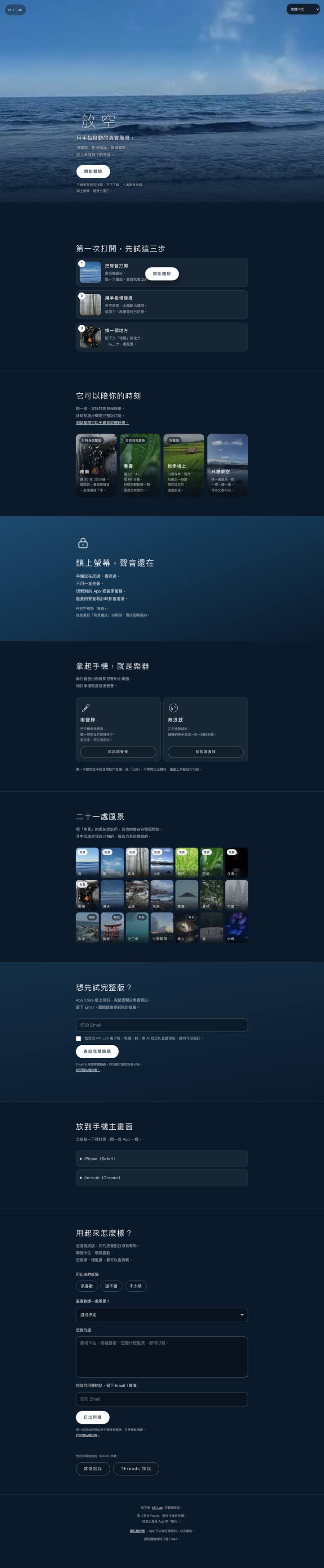Open the 山湖 scenery thumbnail
Image resolution: width=324 pixels, height=1568 pixels.
(162, 862)
